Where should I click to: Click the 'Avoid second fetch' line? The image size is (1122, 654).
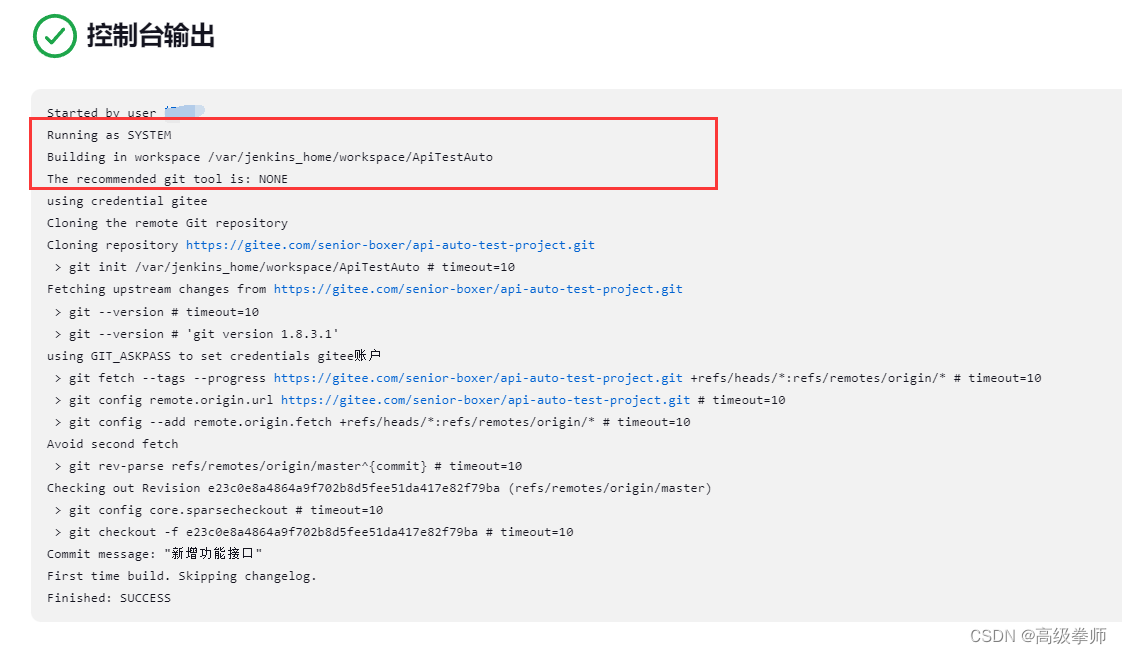pos(112,444)
